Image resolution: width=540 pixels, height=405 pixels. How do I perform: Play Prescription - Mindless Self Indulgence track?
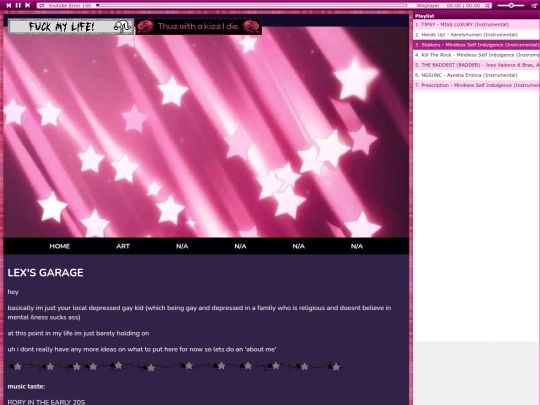click(476, 85)
